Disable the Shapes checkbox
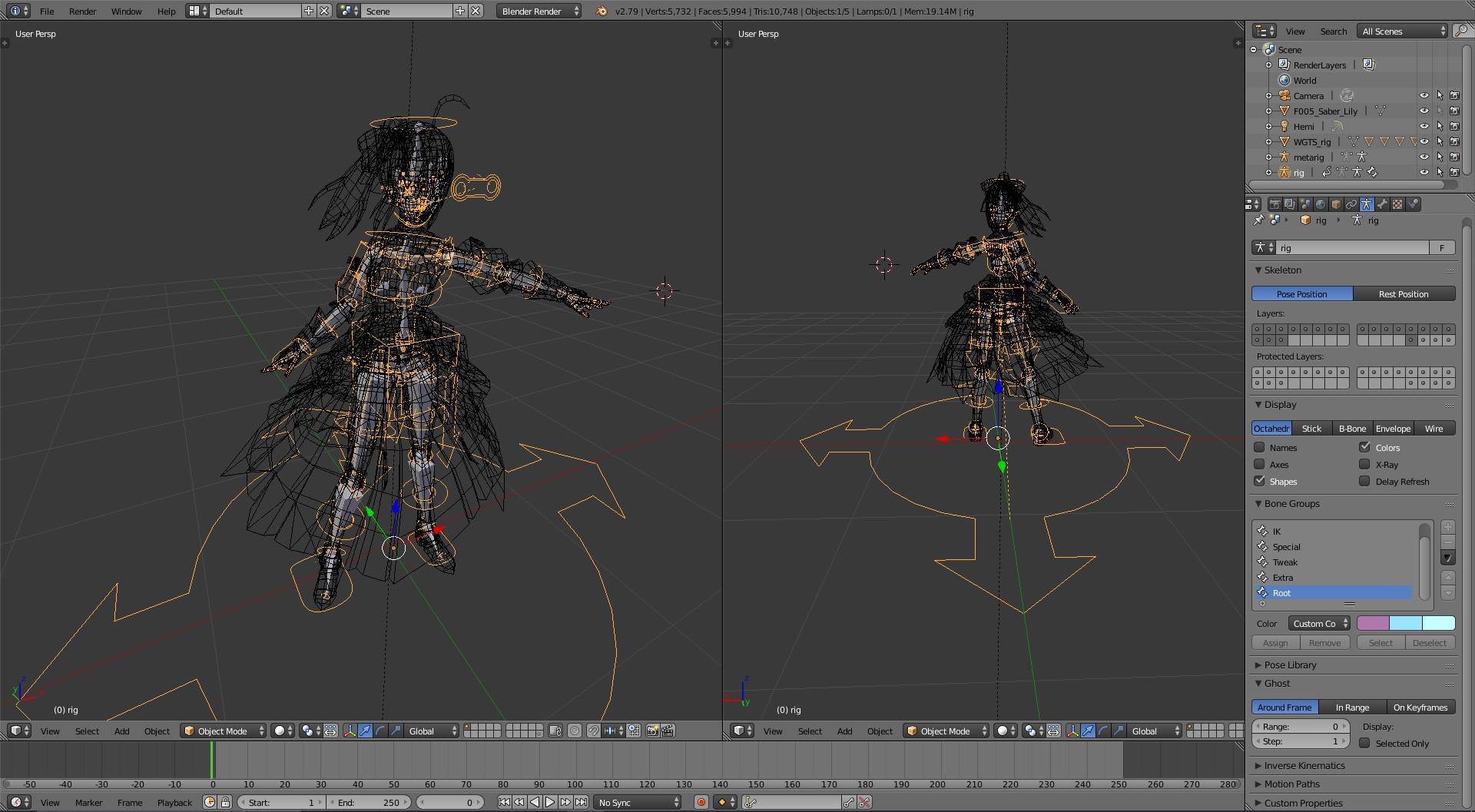Viewport: 1475px width, 812px height. point(1259,481)
